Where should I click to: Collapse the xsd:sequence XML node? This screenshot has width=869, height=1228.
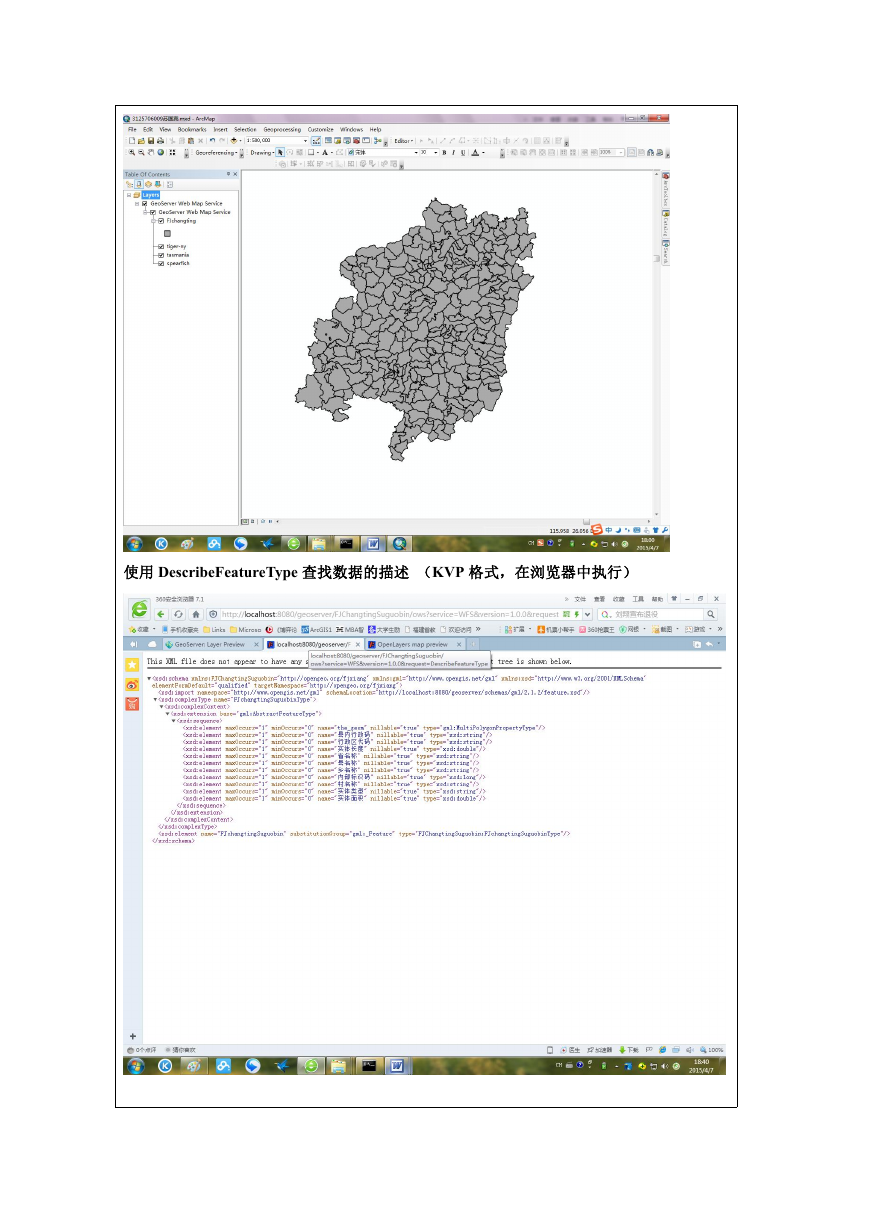173,721
